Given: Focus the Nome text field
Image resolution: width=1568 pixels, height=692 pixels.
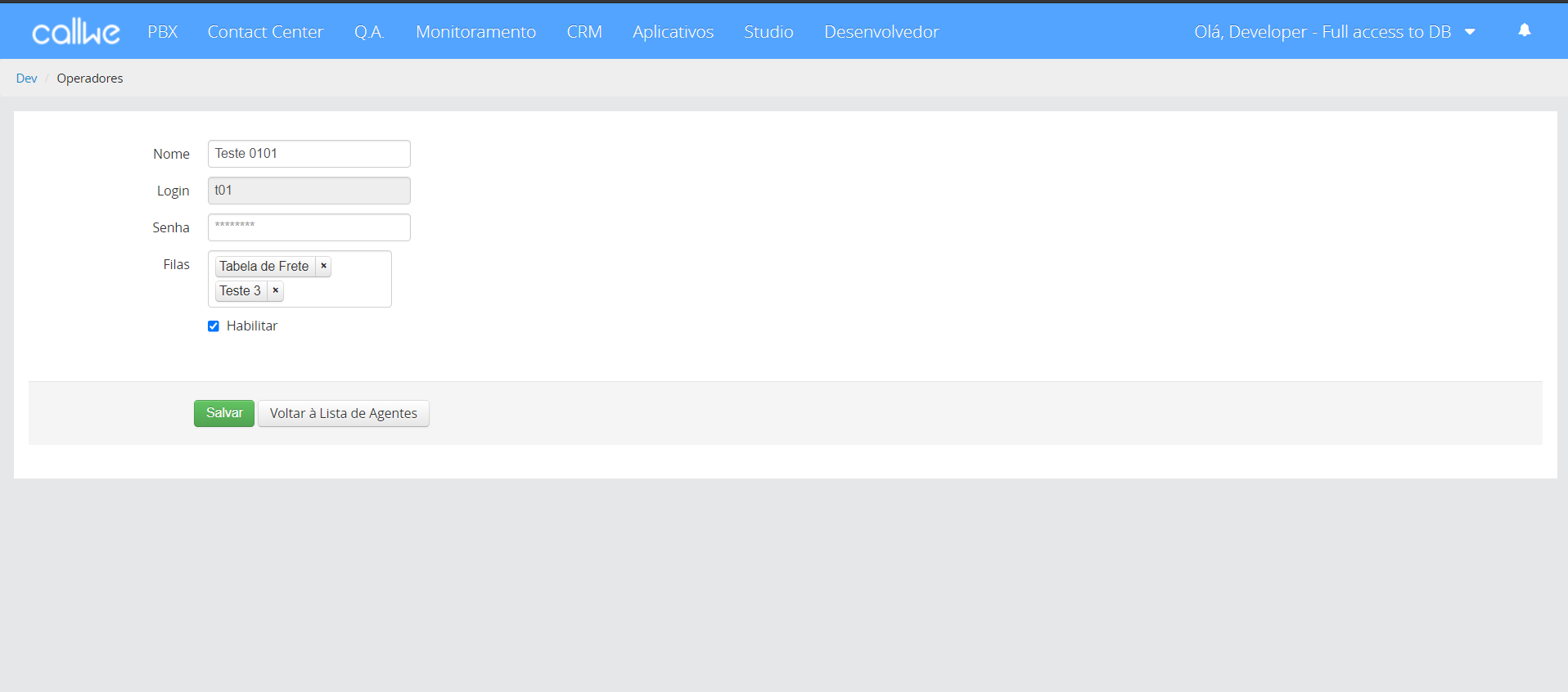Looking at the screenshot, I should (x=309, y=154).
